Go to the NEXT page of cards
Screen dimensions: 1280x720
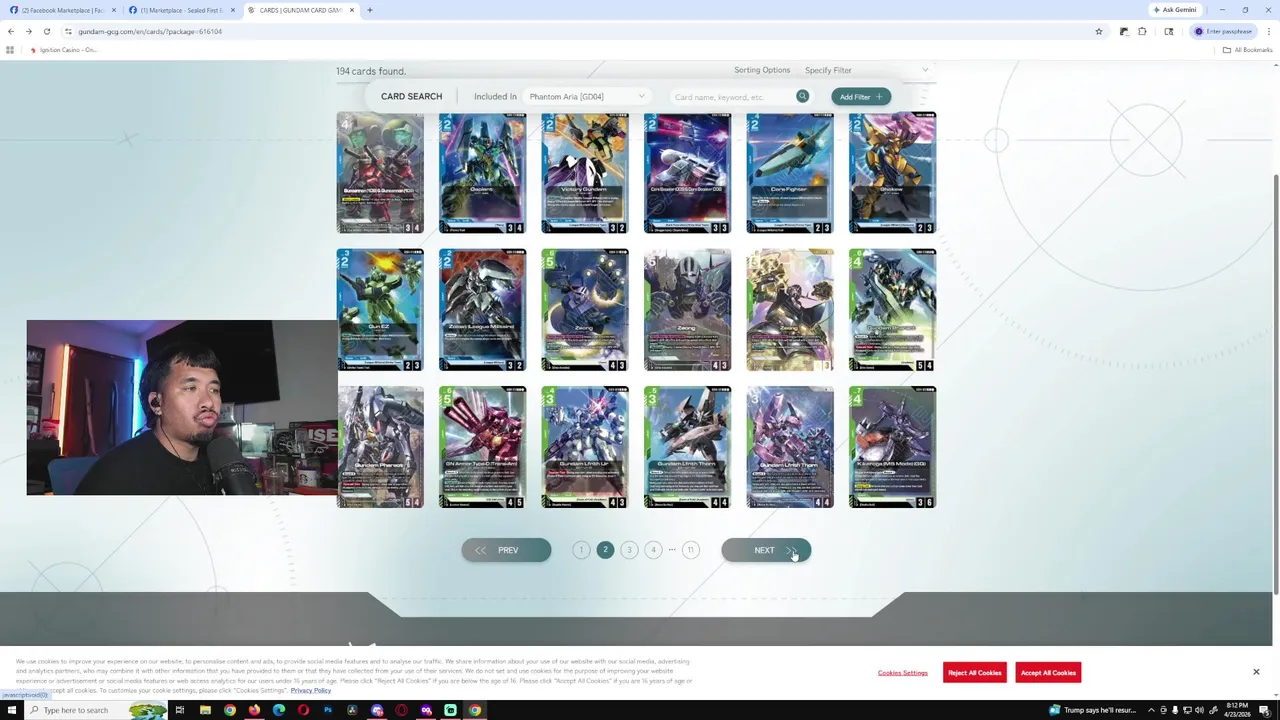[x=766, y=550]
